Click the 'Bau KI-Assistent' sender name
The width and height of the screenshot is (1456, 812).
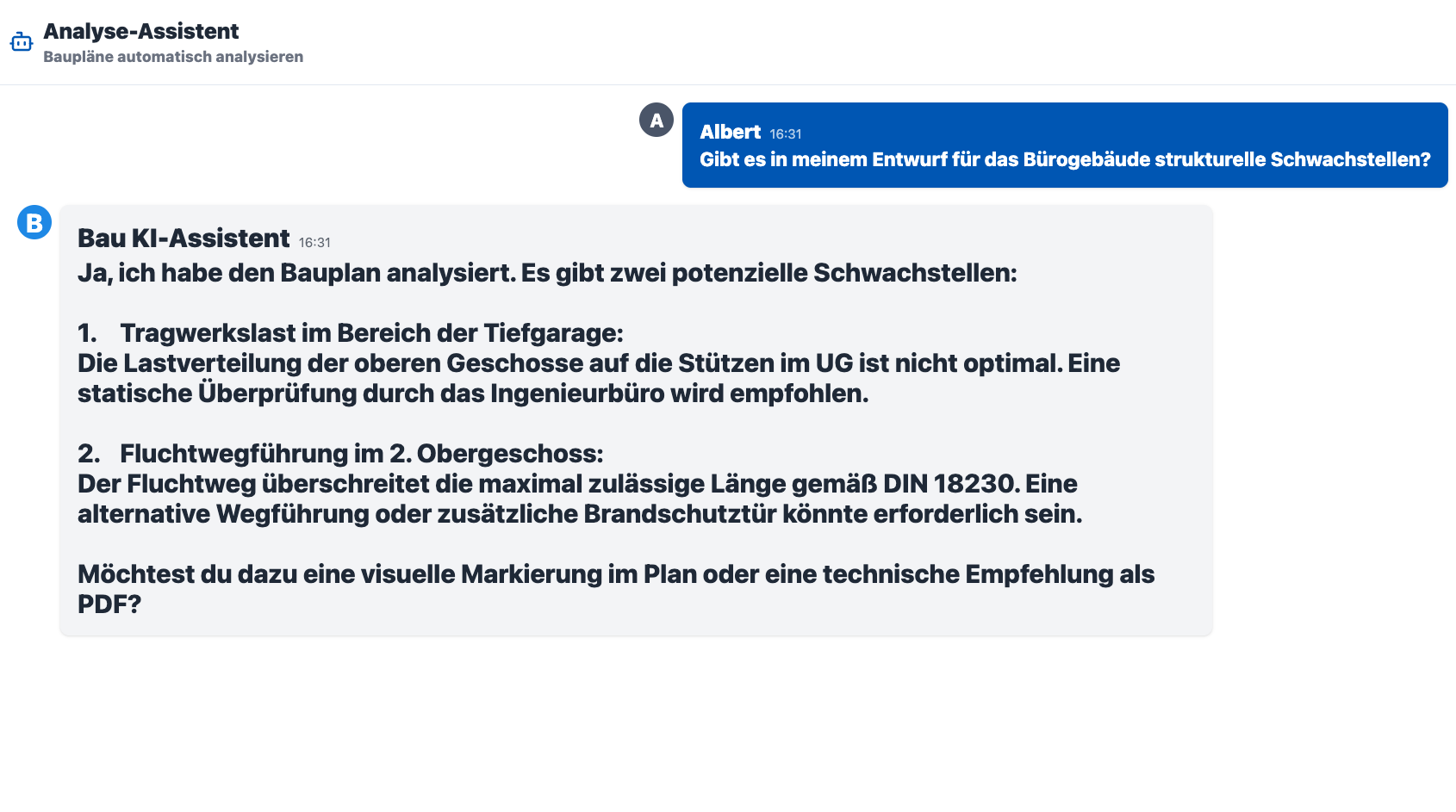click(183, 239)
